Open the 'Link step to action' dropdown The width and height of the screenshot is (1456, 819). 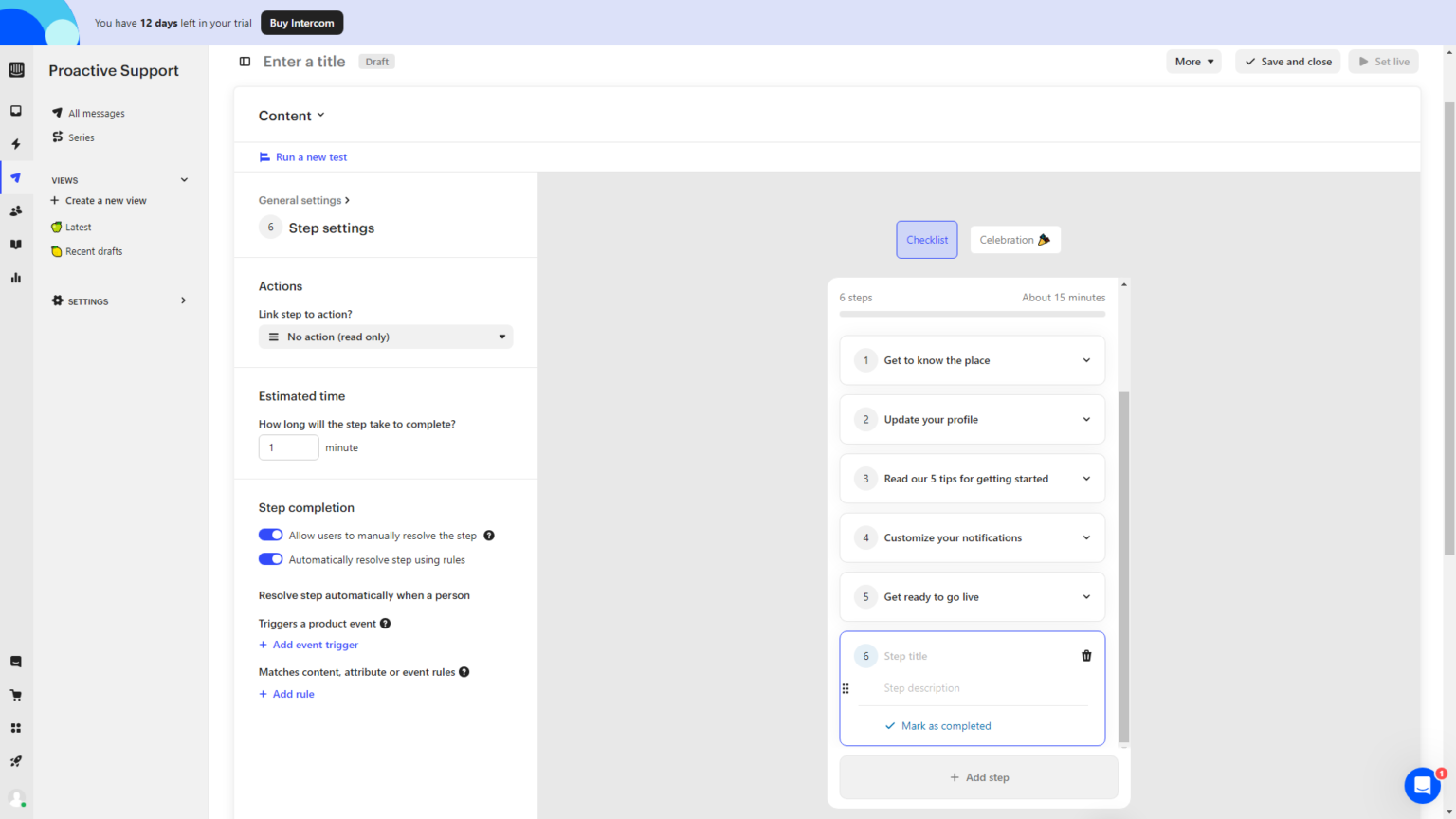point(386,337)
